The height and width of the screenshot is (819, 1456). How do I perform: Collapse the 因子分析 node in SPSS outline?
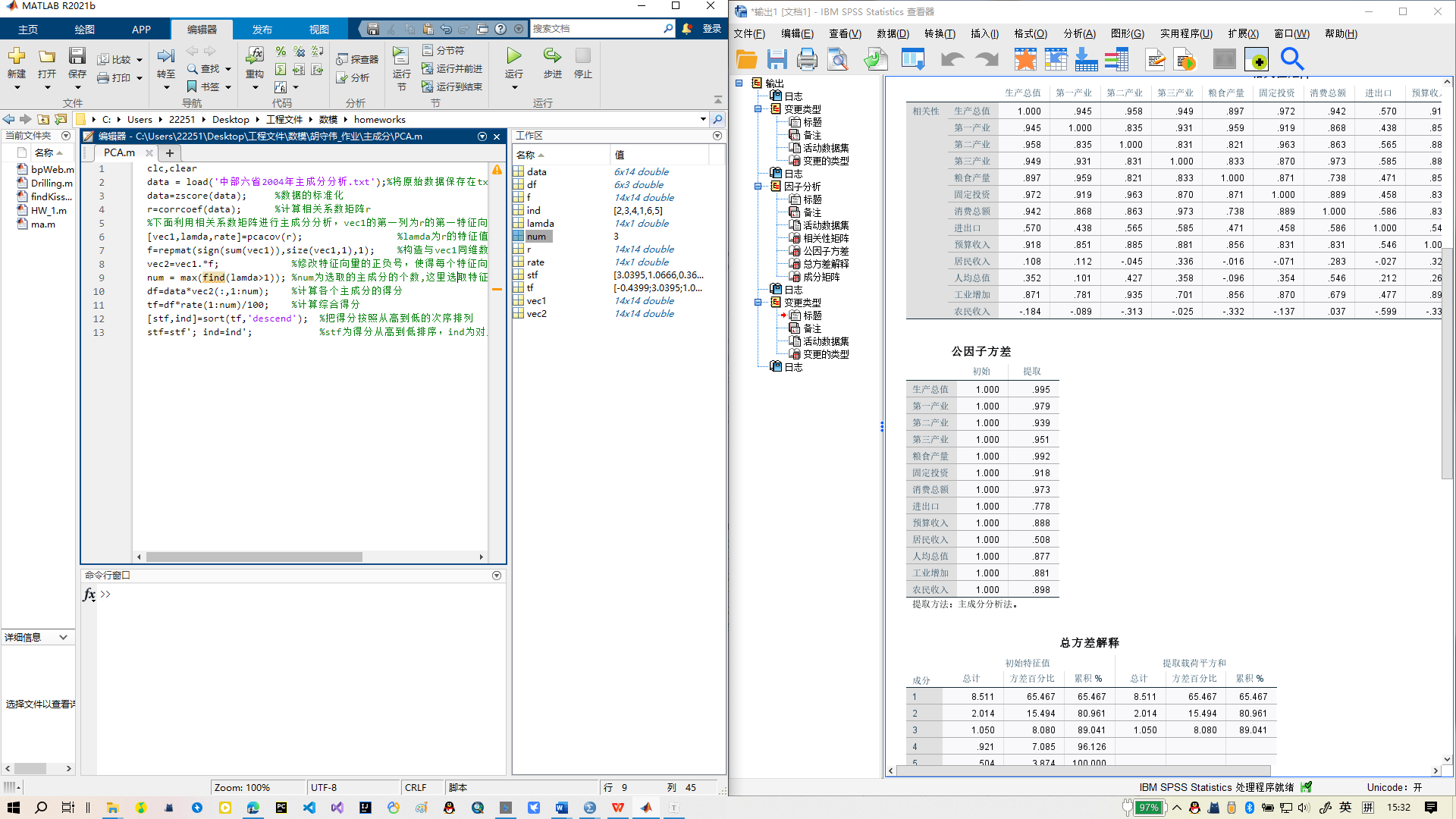(758, 187)
